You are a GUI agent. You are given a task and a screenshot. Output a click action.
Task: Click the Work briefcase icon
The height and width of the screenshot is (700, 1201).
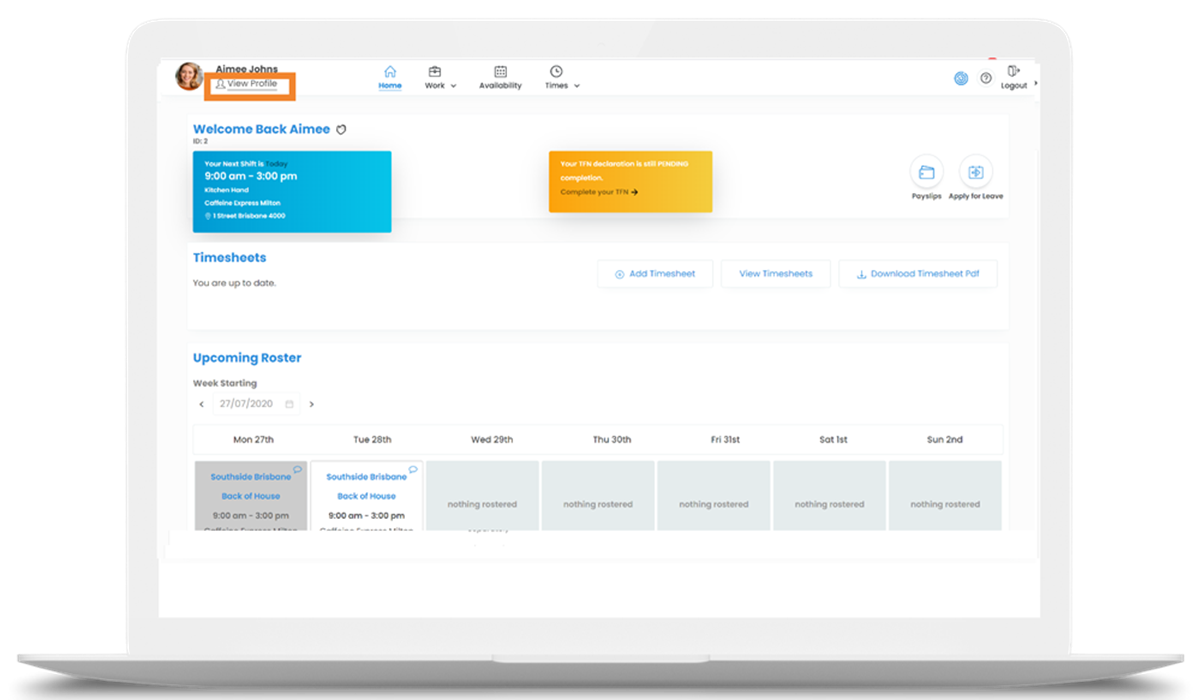(435, 72)
